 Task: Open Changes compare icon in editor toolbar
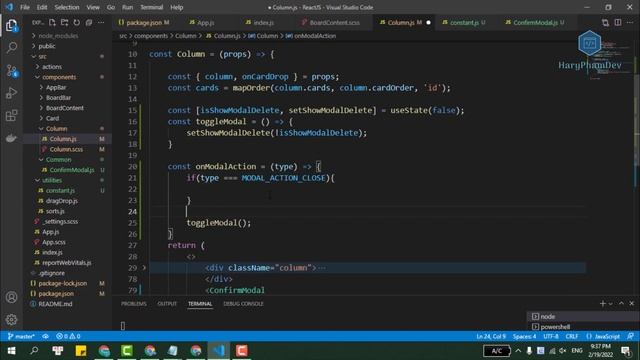(605, 22)
